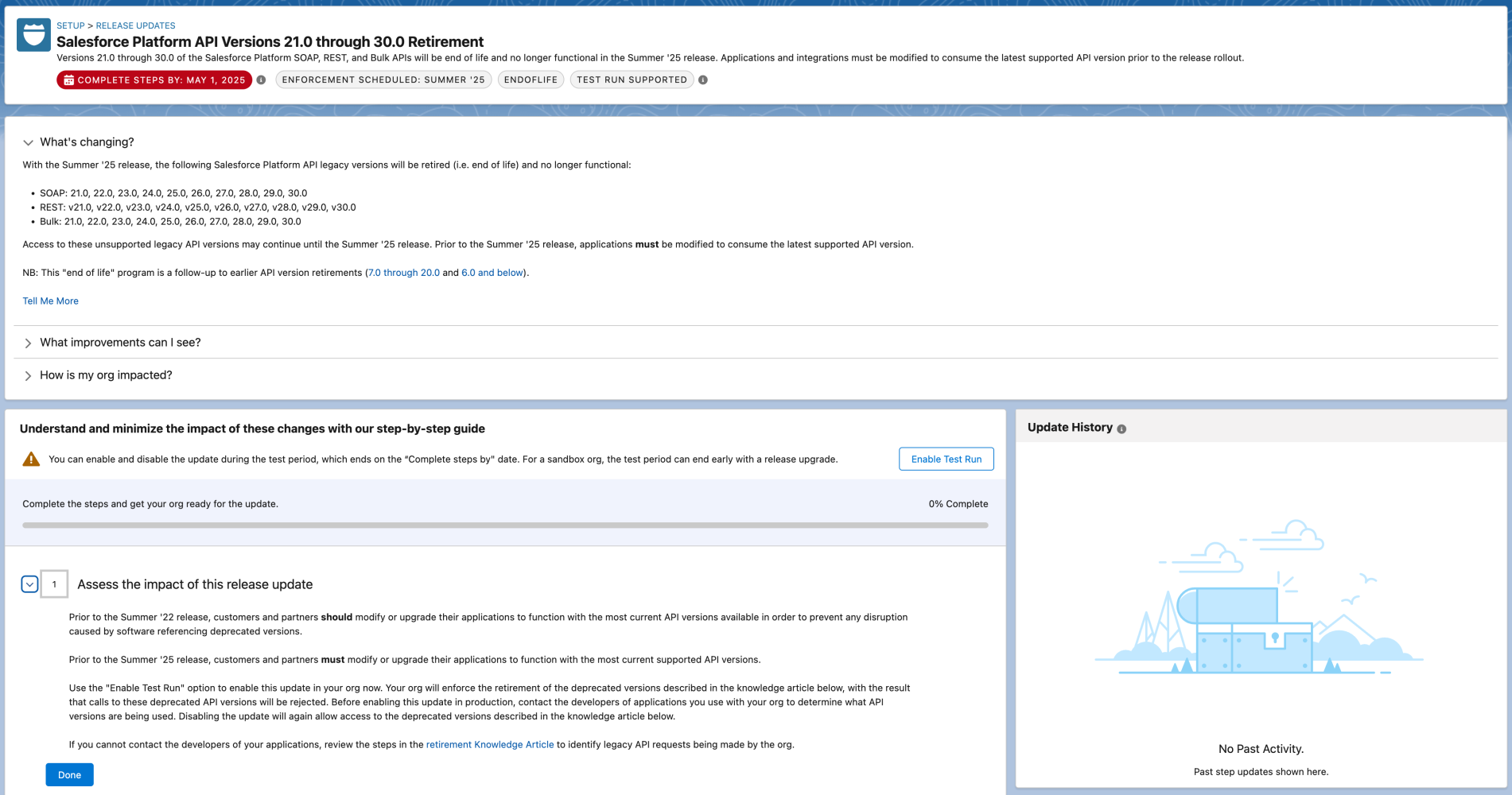Expand the How is my org impacted section

pyautogui.click(x=28, y=375)
